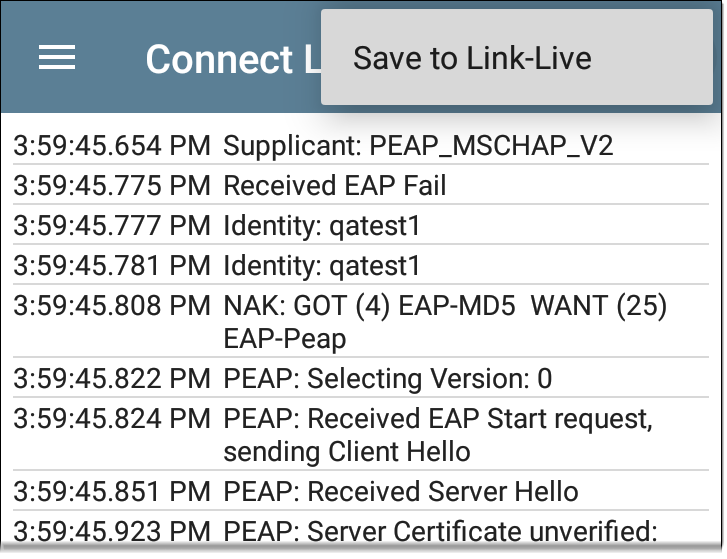Click the 3:59:45.777 PM Identity qatest1 entry
This screenshot has width=727, height=559.
point(361,225)
